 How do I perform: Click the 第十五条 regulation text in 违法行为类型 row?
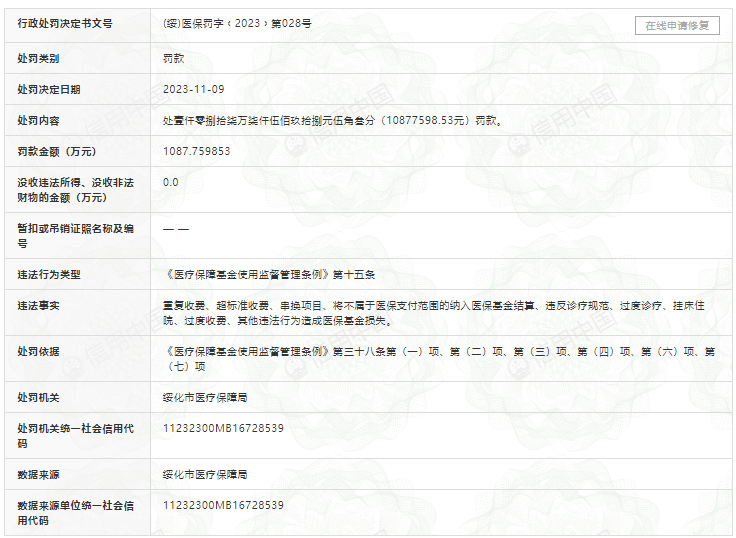[268, 273]
